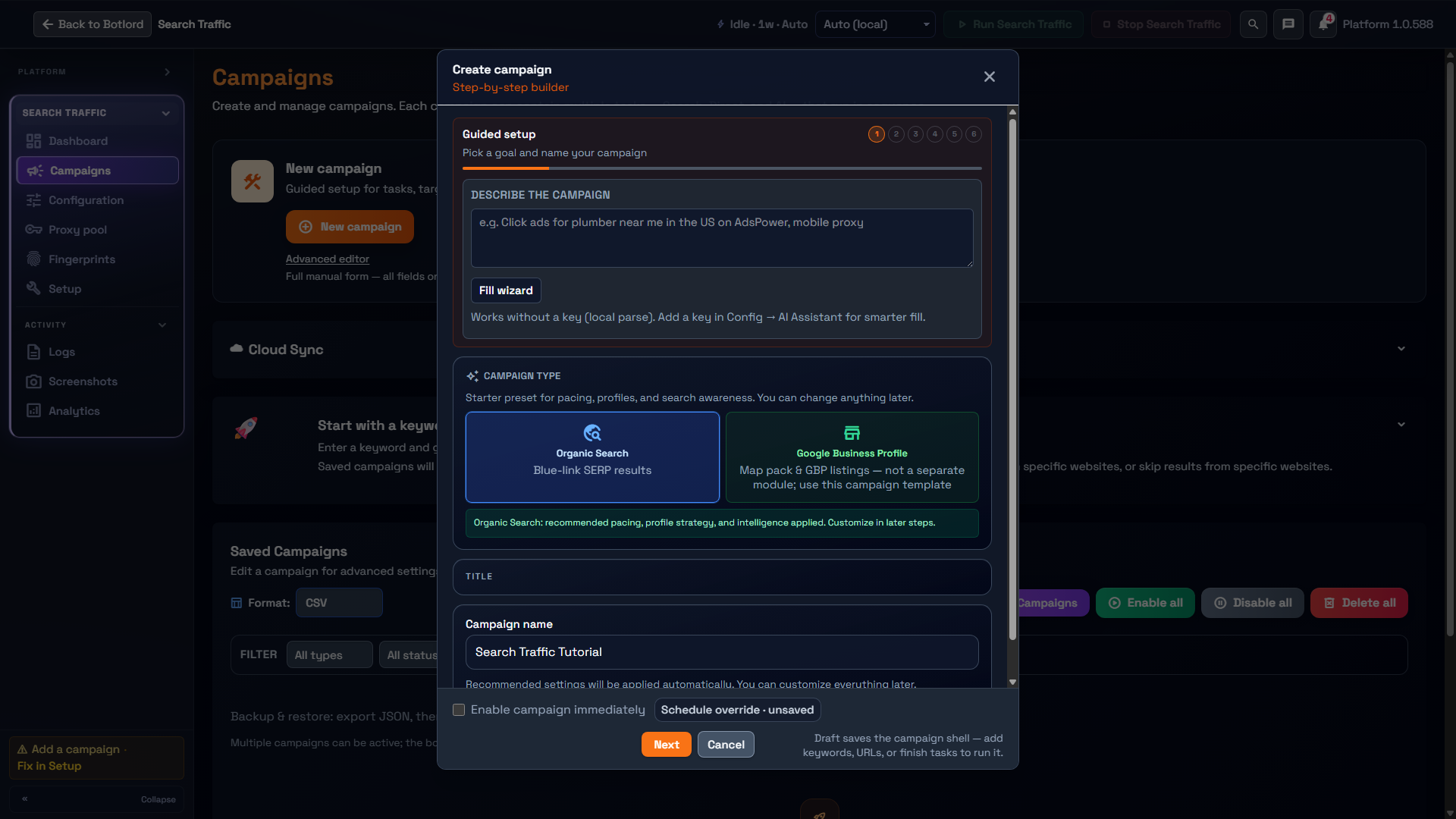The image size is (1456, 819).
Task: Open the search icon in top bar
Action: [x=1253, y=24]
